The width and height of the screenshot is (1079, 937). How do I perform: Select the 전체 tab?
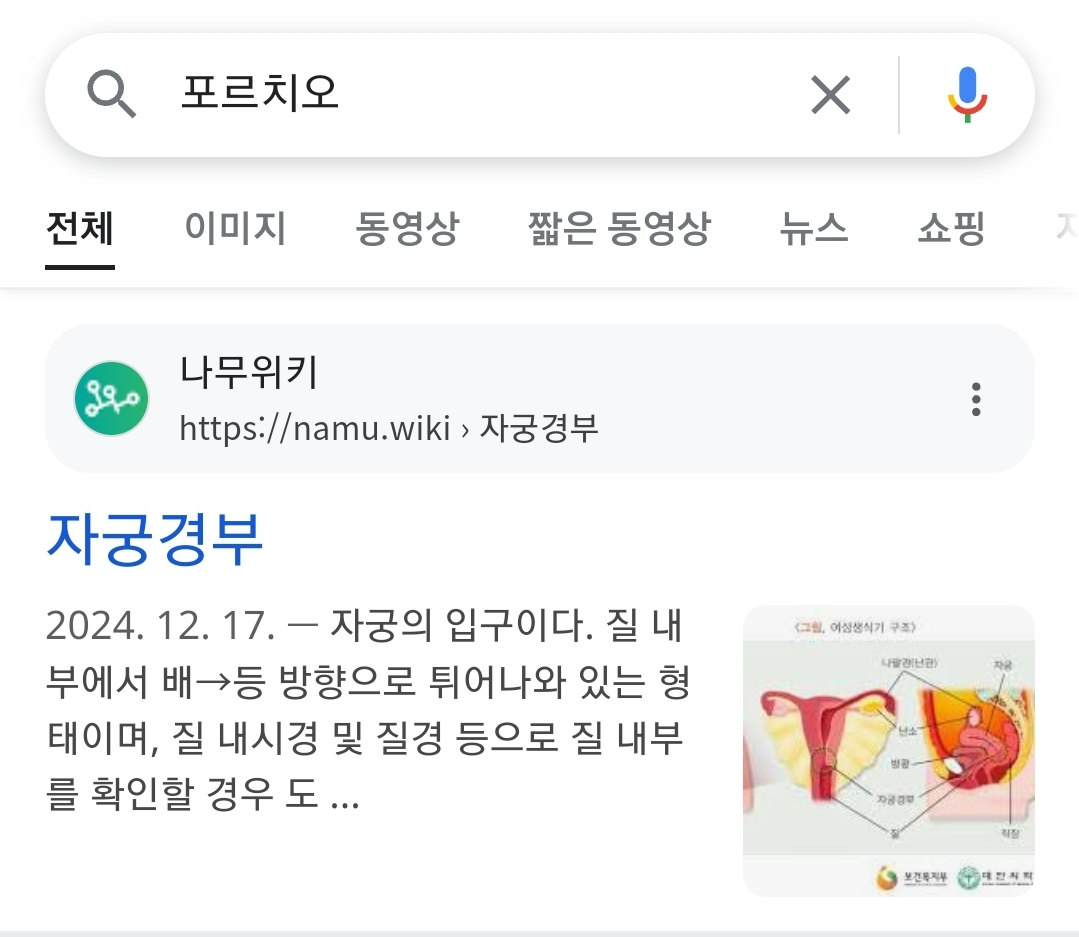(80, 230)
